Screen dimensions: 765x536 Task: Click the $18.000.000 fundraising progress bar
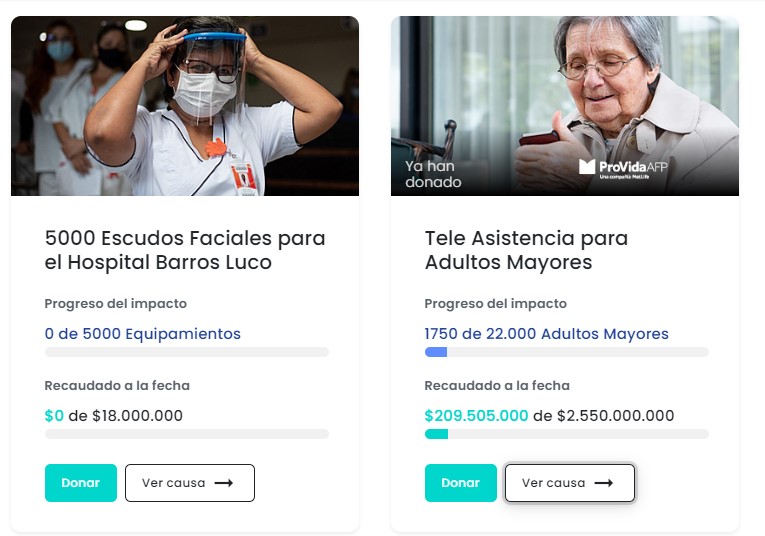[x=187, y=434]
